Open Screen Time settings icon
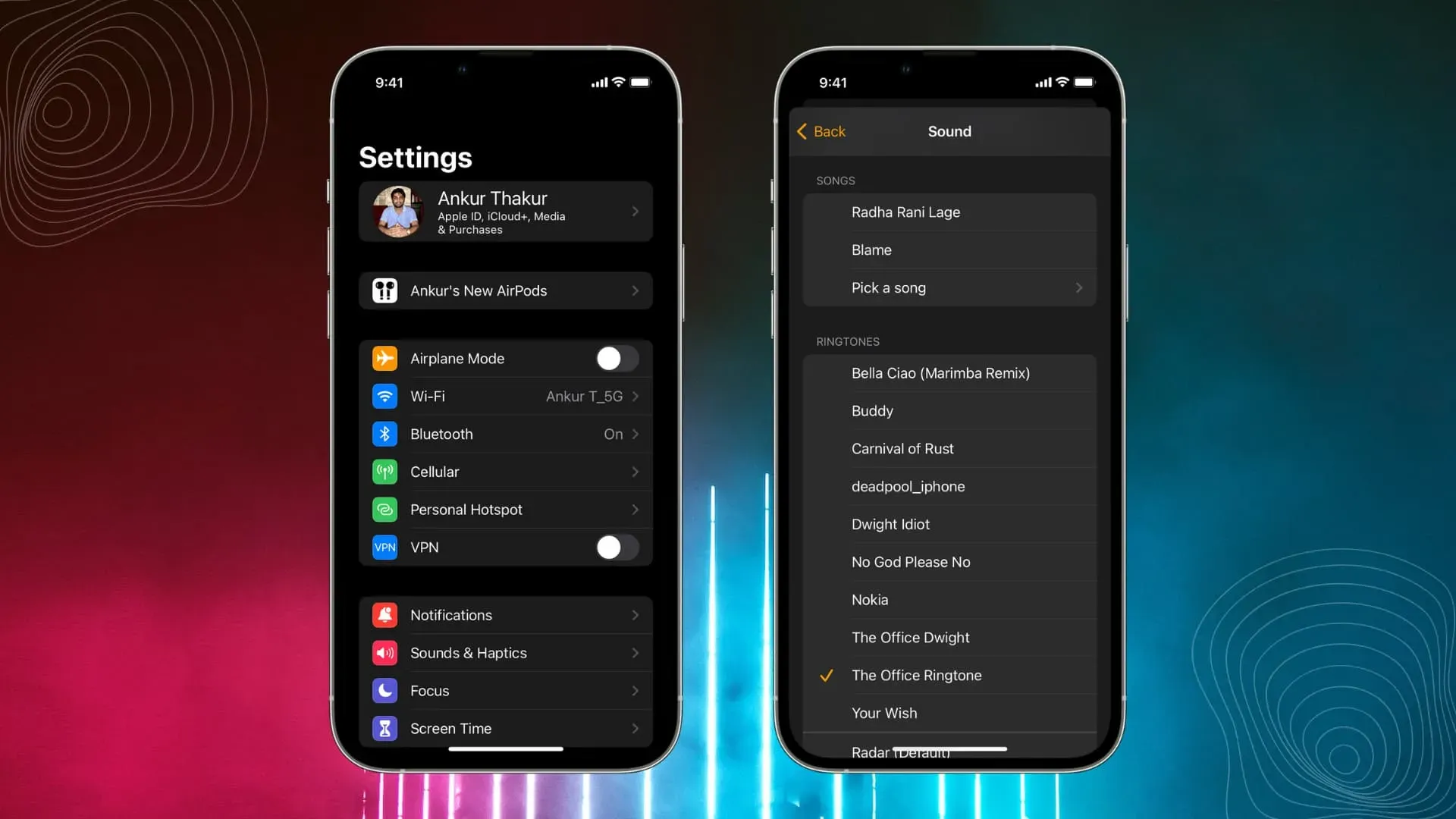Viewport: 1456px width, 819px height. (384, 728)
